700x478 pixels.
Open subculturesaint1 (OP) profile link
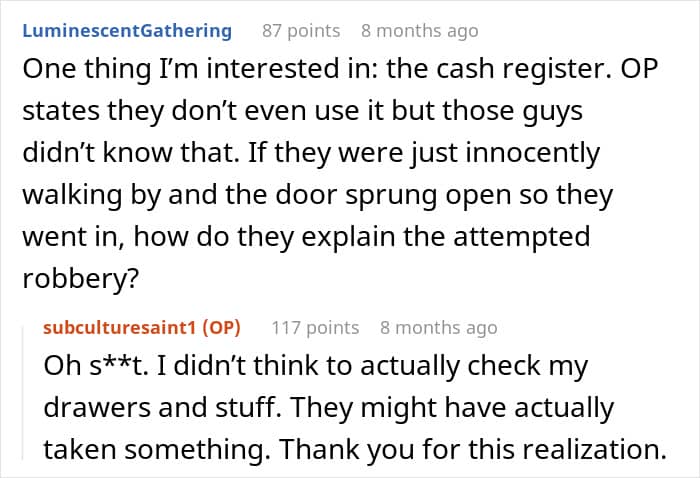click(x=142, y=328)
